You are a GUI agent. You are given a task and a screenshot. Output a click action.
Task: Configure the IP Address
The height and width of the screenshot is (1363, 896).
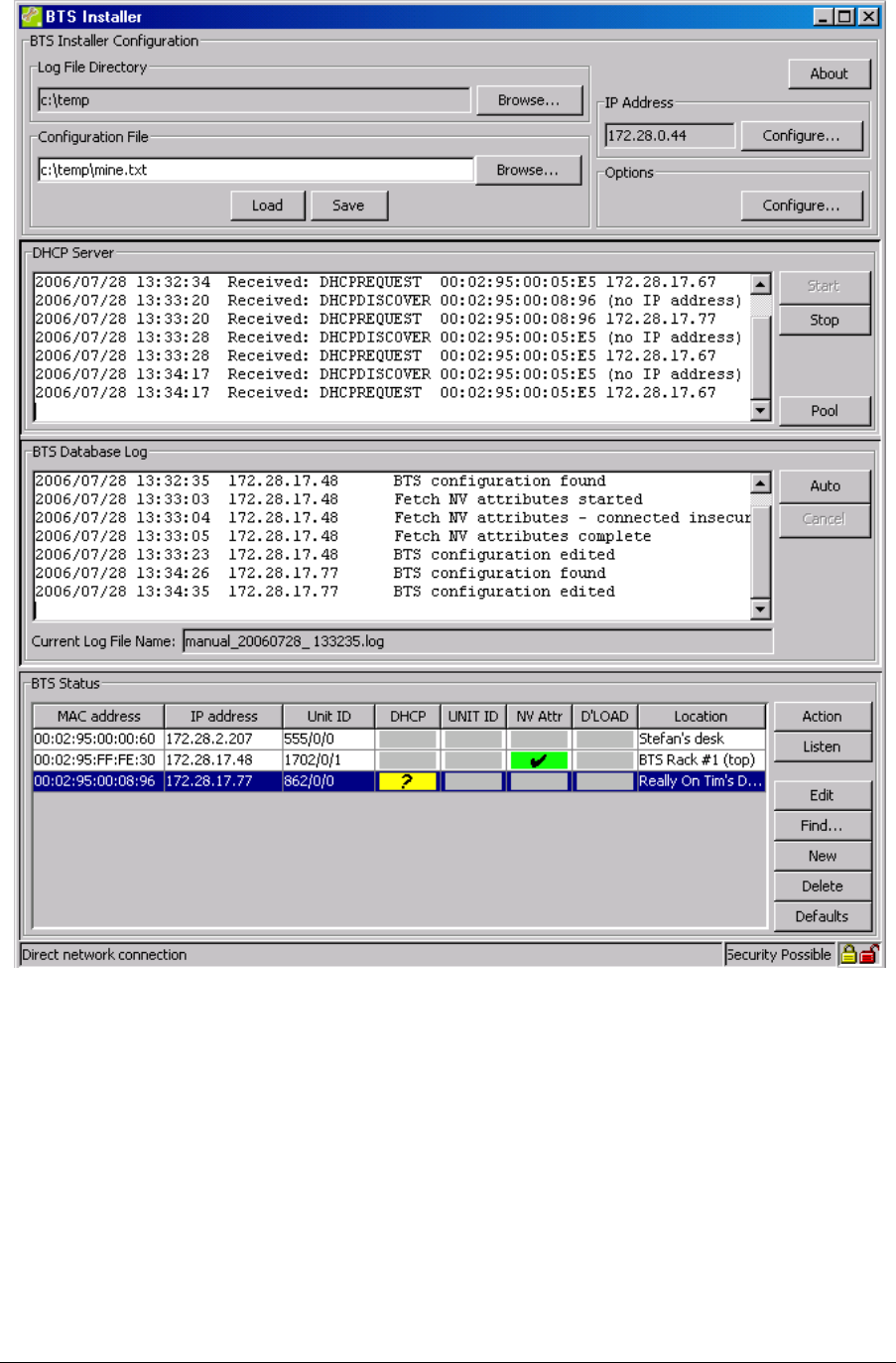(x=801, y=136)
